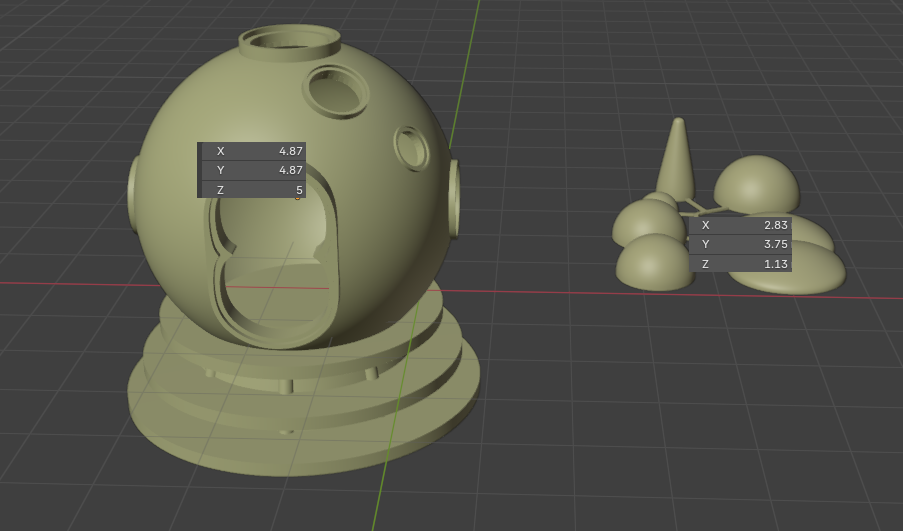Click the Z dimension field showing 5
The height and width of the screenshot is (531, 903).
(x=253, y=189)
